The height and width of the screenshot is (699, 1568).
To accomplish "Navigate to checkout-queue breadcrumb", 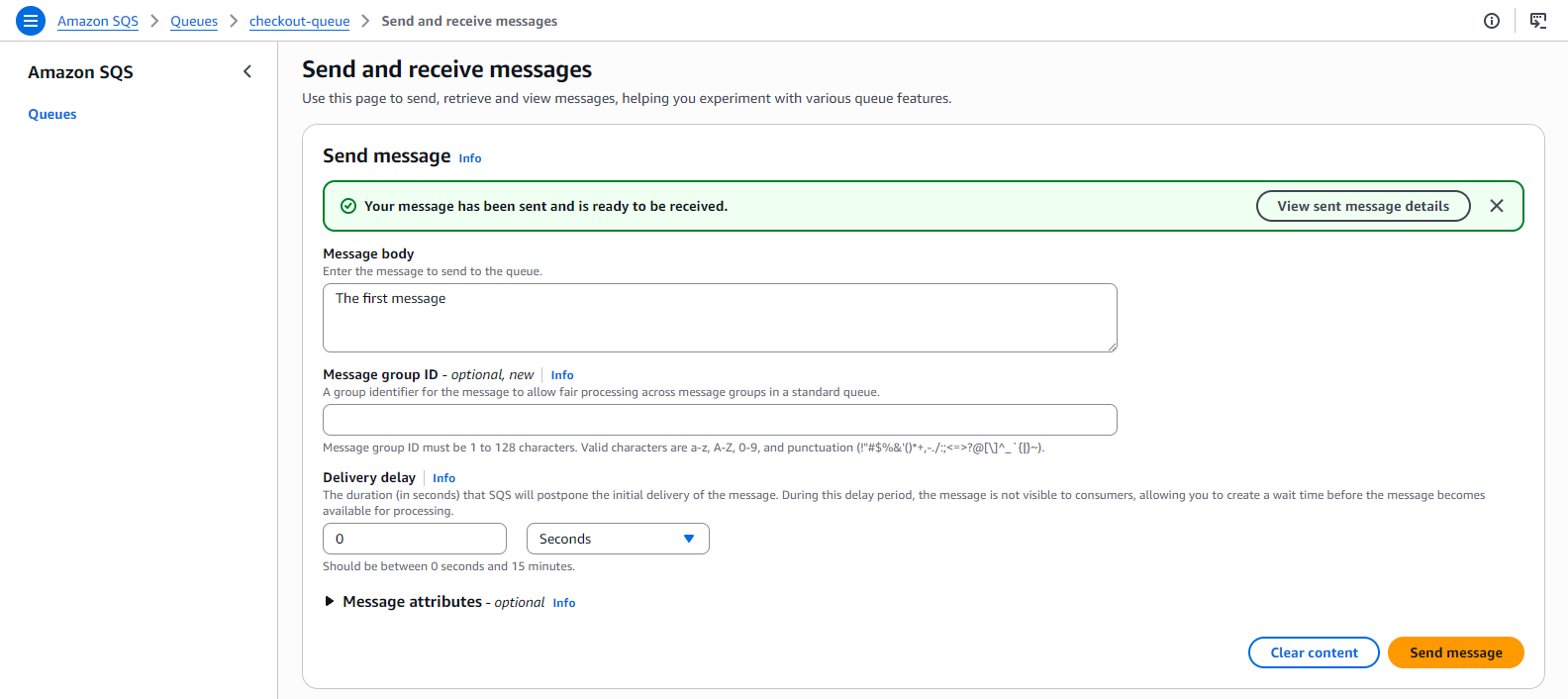I will click(299, 21).
